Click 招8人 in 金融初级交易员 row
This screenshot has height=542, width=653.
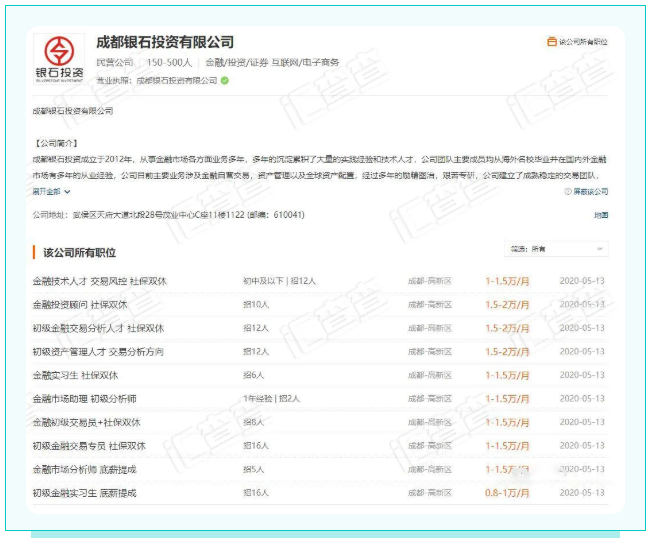pos(254,422)
